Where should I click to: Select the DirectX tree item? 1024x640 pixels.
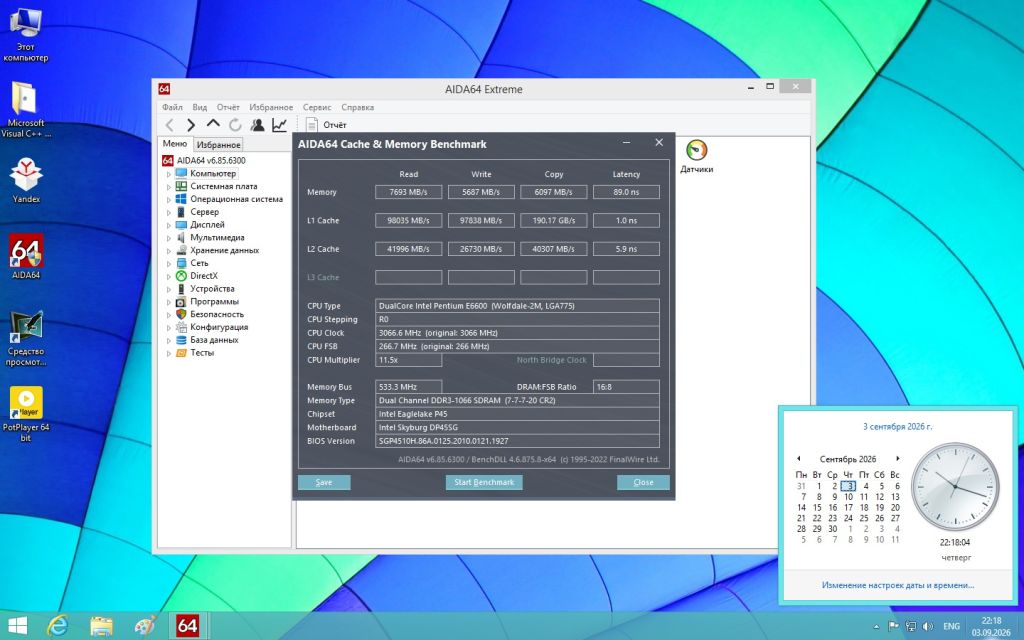point(204,276)
